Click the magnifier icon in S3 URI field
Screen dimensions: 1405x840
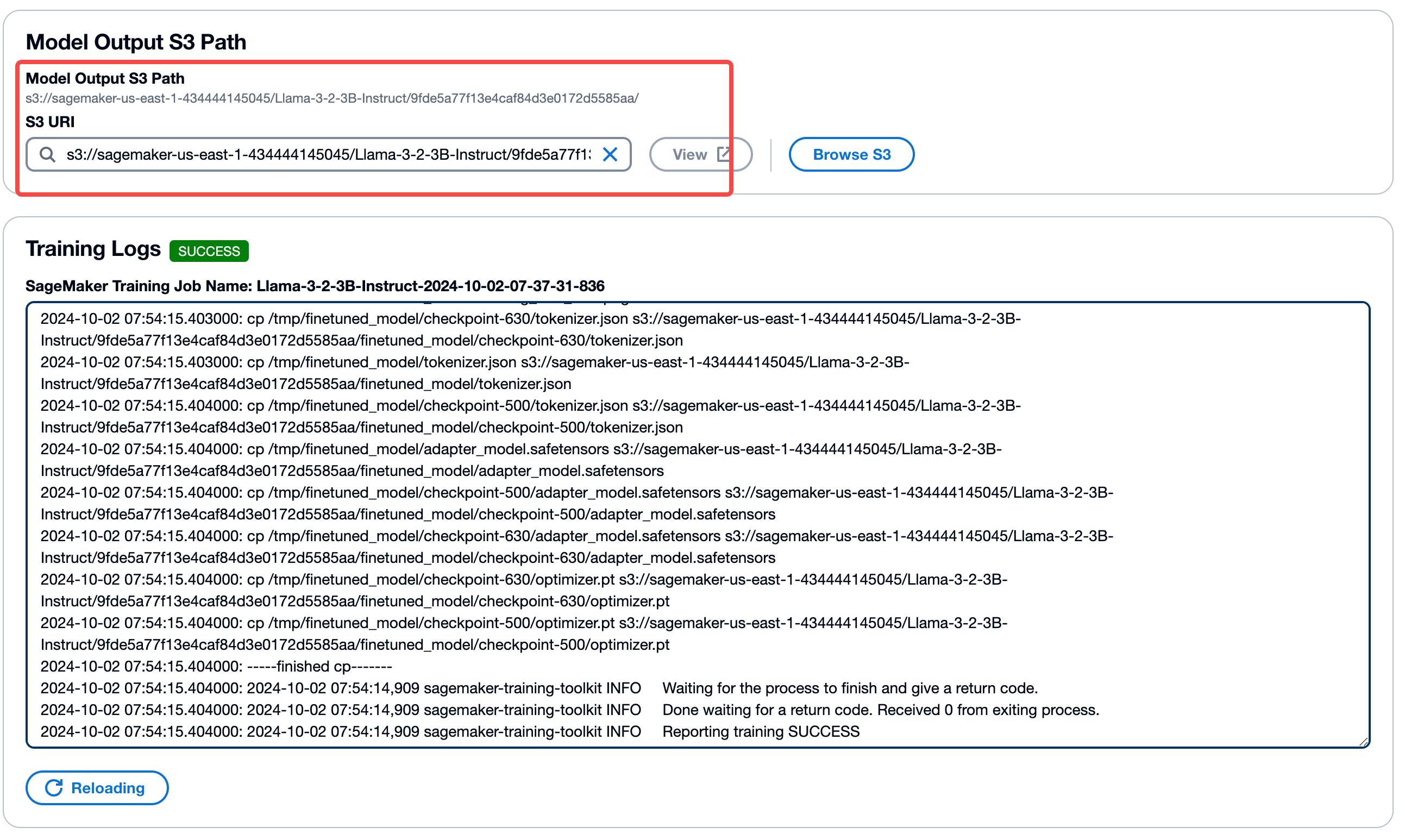pyautogui.click(x=47, y=154)
